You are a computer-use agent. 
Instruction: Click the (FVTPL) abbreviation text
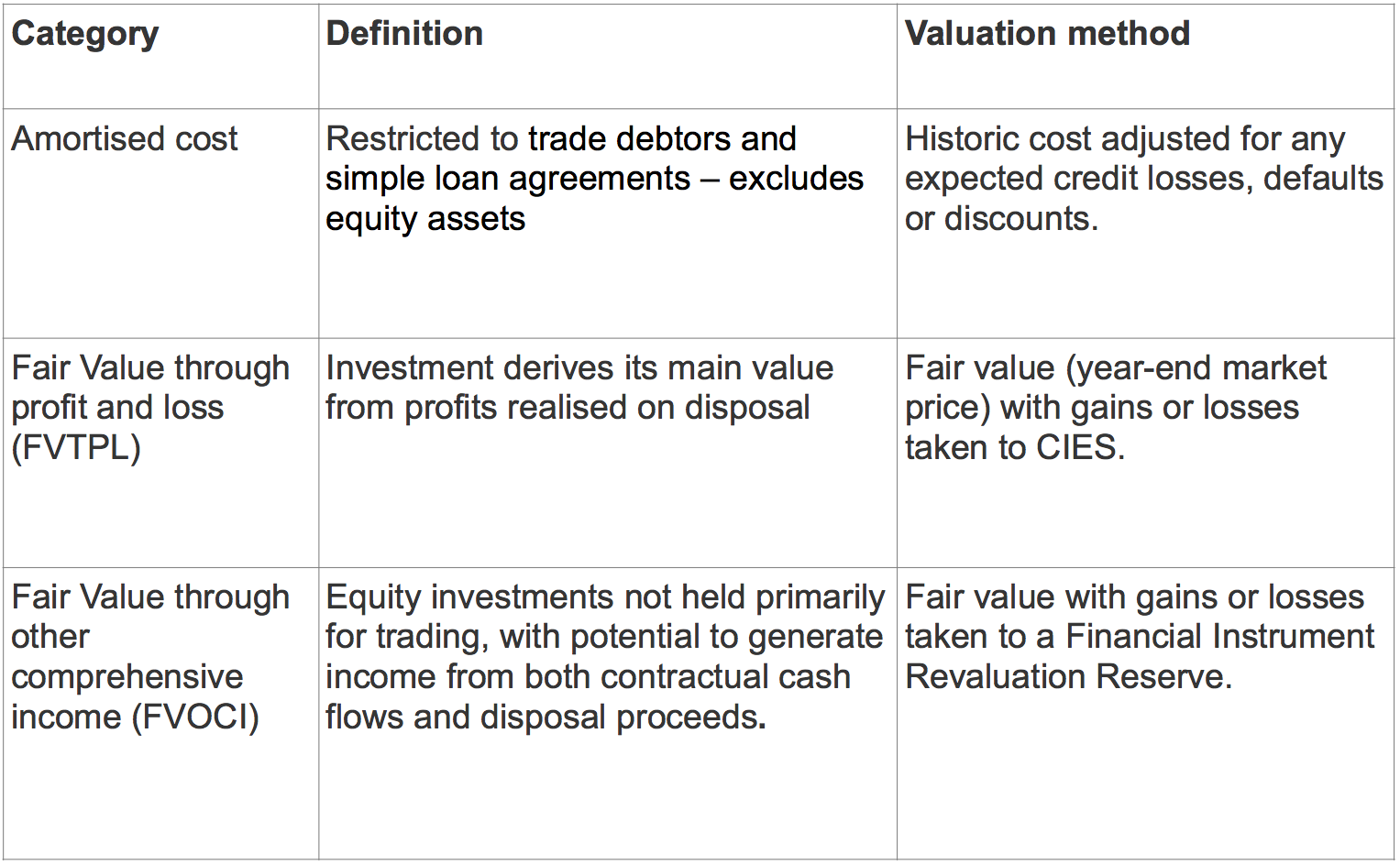(76, 448)
